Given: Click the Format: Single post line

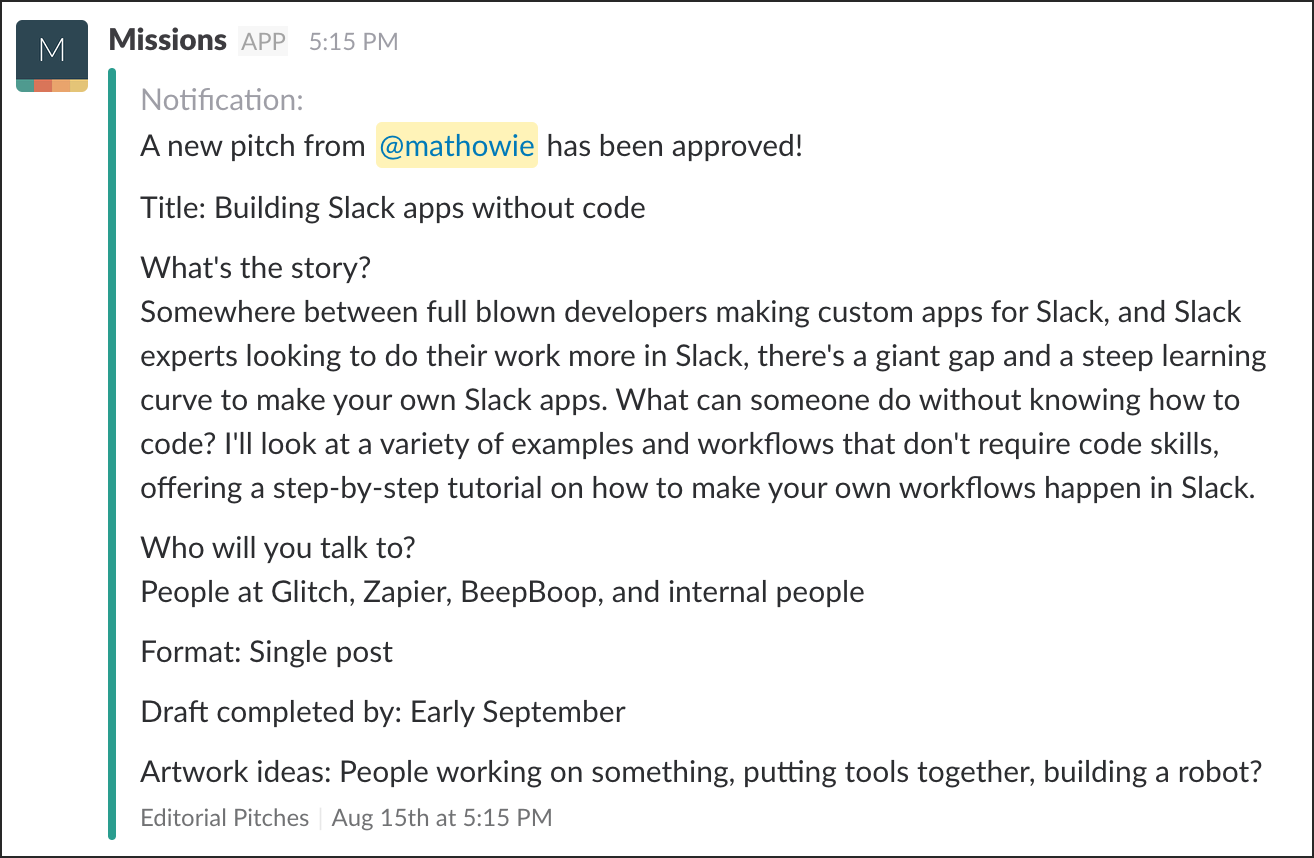Looking at the screenshot, I should pos(267,652).
